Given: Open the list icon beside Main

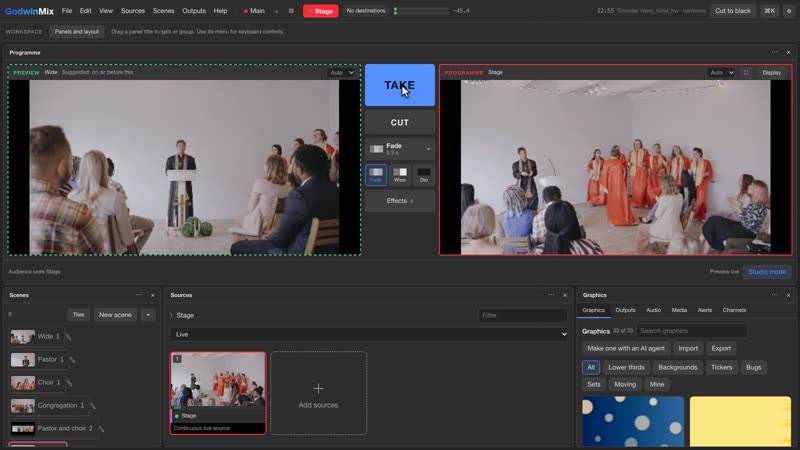Looking at the screenshot, I should pyautogui.click(x=291, y=11).
